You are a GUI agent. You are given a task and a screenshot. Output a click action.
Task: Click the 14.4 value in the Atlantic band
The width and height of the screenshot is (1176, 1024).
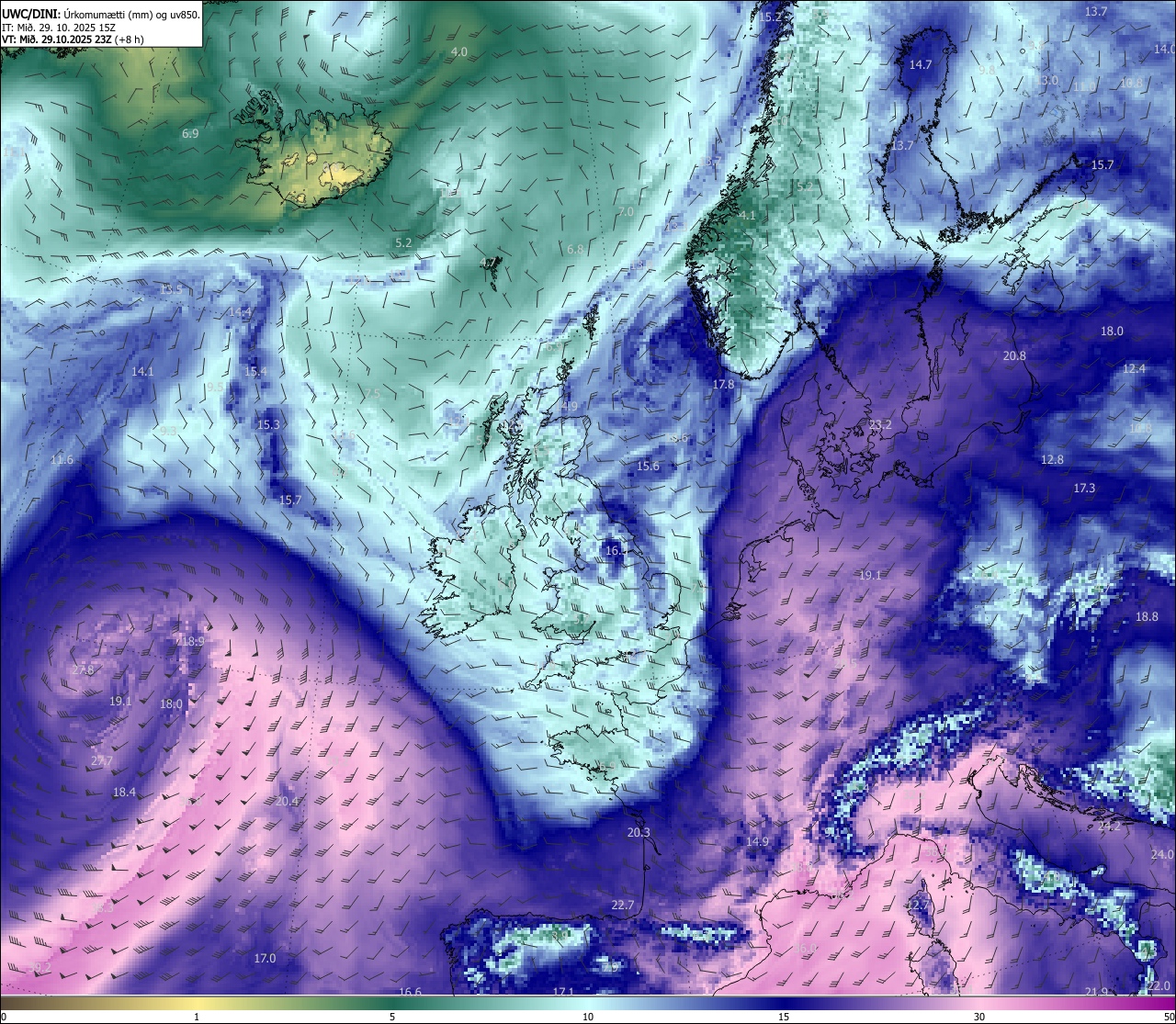click(240, 312)
